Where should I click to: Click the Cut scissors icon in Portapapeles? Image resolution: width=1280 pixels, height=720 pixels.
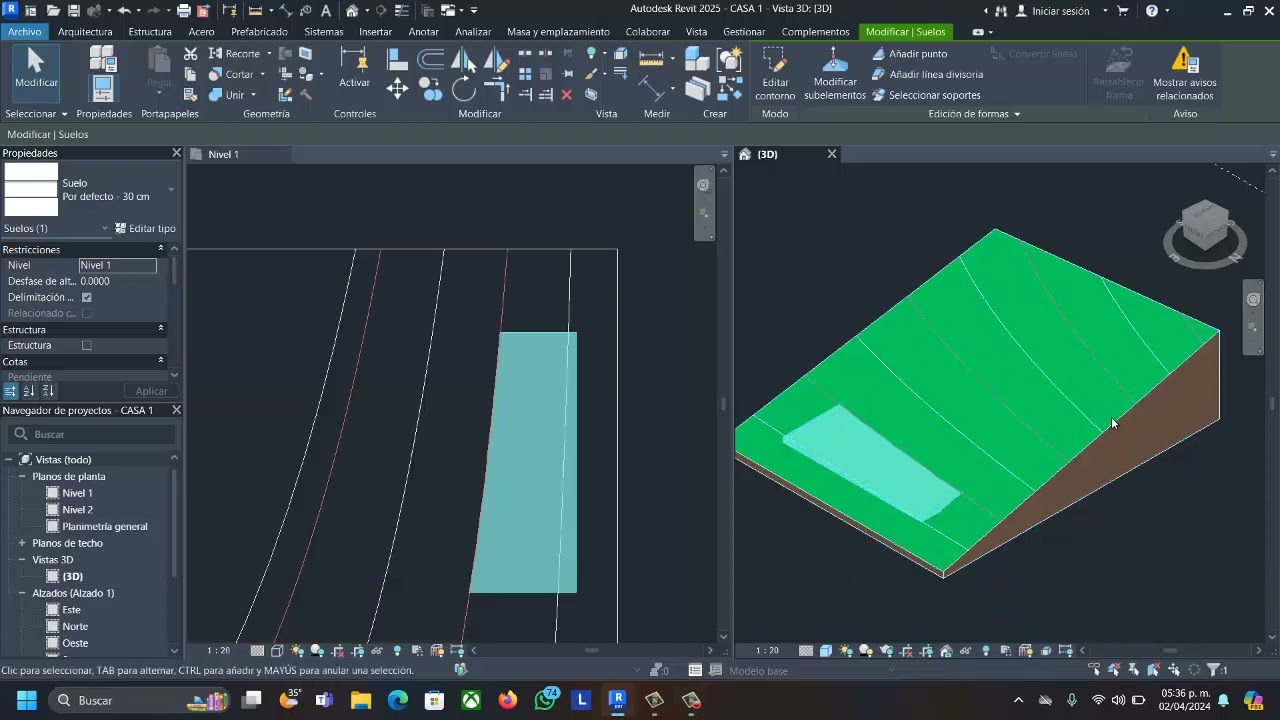pos(191,54)
